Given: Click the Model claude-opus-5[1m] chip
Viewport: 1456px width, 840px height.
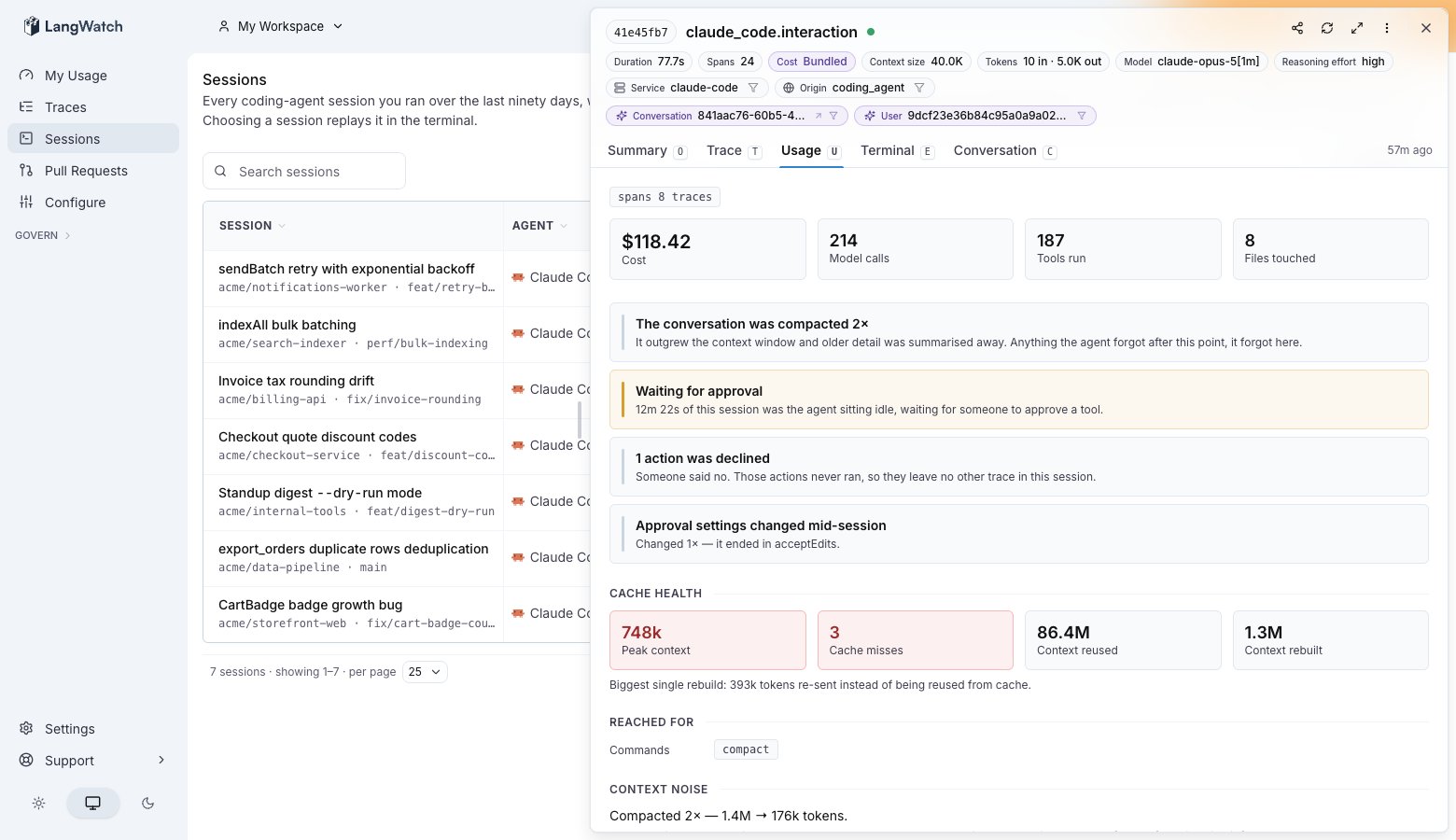Looking at the screenshot, I should [x=1191, y=62].
